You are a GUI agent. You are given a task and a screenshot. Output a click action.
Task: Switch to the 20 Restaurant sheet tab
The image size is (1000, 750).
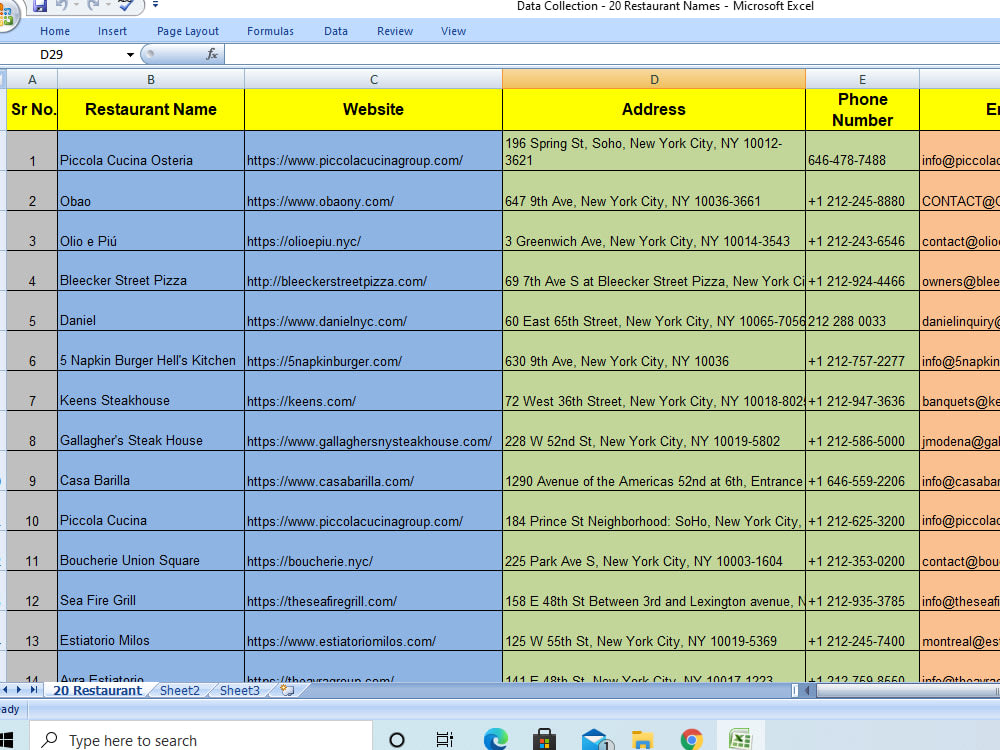point(98,691)
